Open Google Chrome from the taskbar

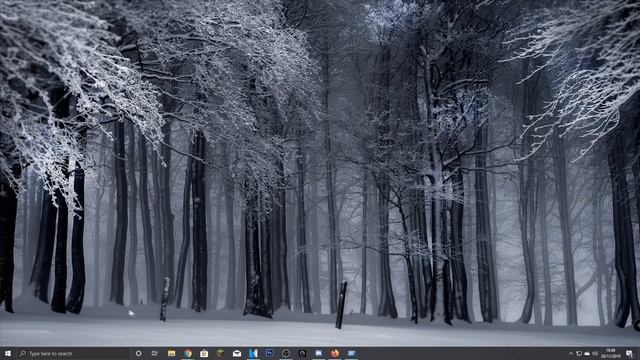pos(188,353)
